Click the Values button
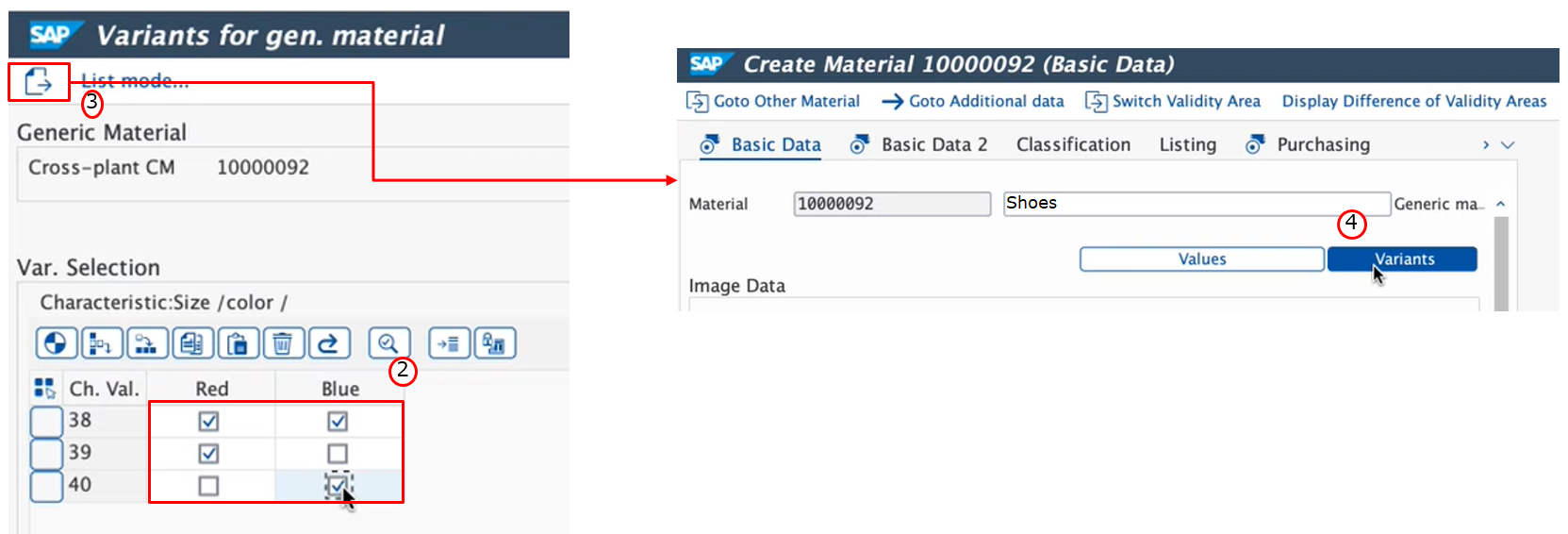The height and width of the screenshot is (534, 1568). [x=1201, y=259]
